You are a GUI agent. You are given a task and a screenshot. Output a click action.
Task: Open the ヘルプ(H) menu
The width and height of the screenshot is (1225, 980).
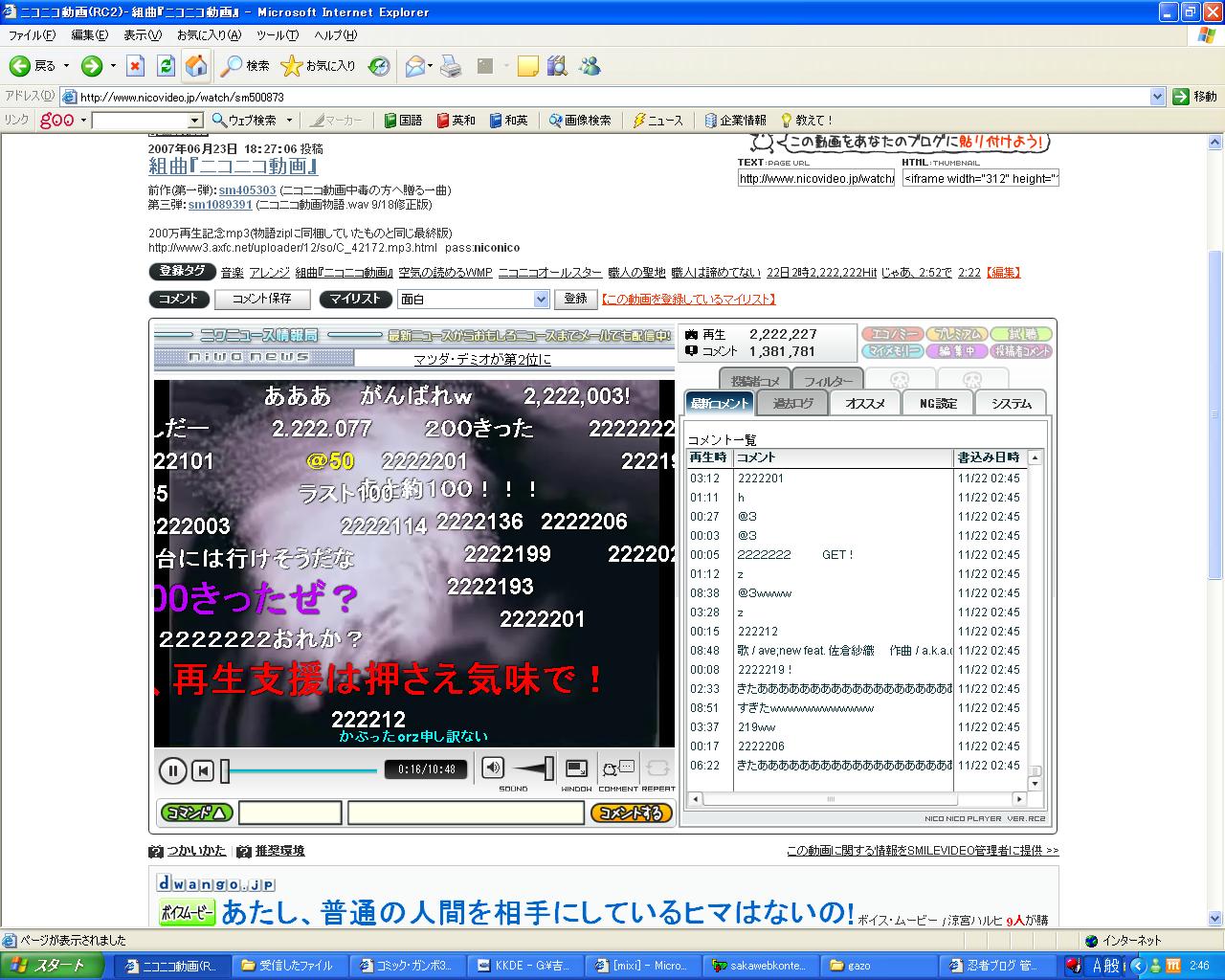[x=335, y=35]
